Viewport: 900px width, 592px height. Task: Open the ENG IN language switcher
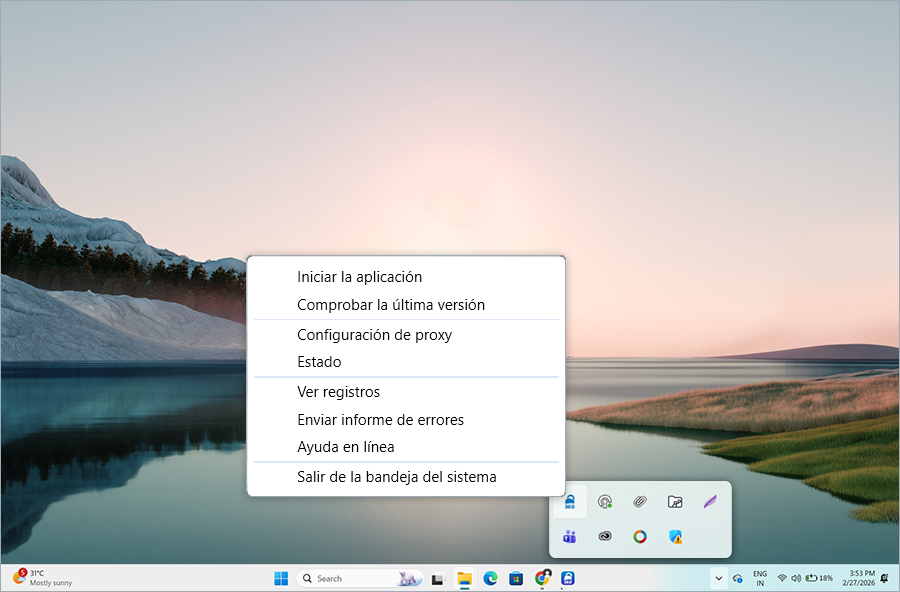point(760,578)
